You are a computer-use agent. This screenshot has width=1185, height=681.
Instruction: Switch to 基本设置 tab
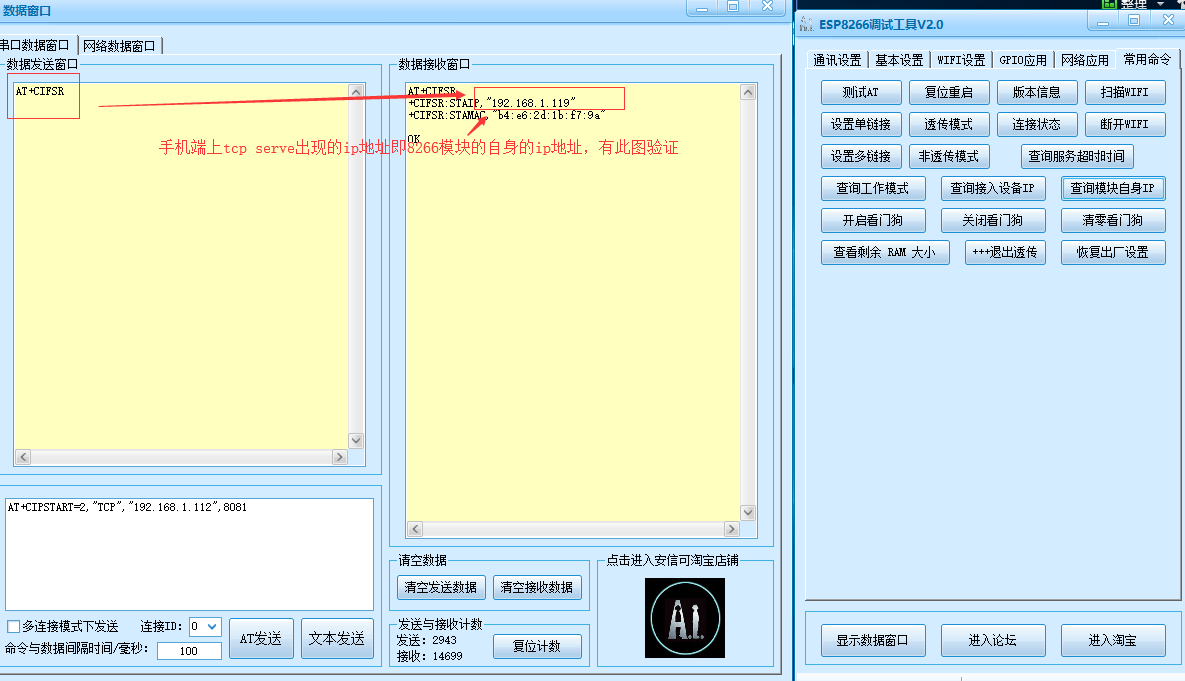(899, 60)
